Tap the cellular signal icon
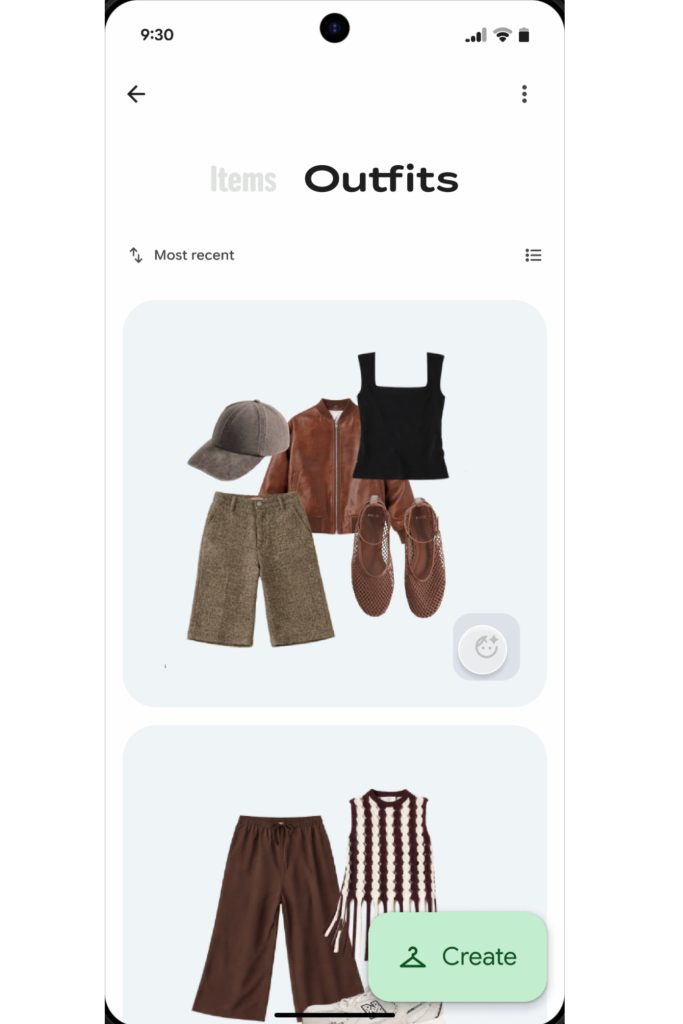The height and width of the screenshot is (1024, 683). pos(476,35)
